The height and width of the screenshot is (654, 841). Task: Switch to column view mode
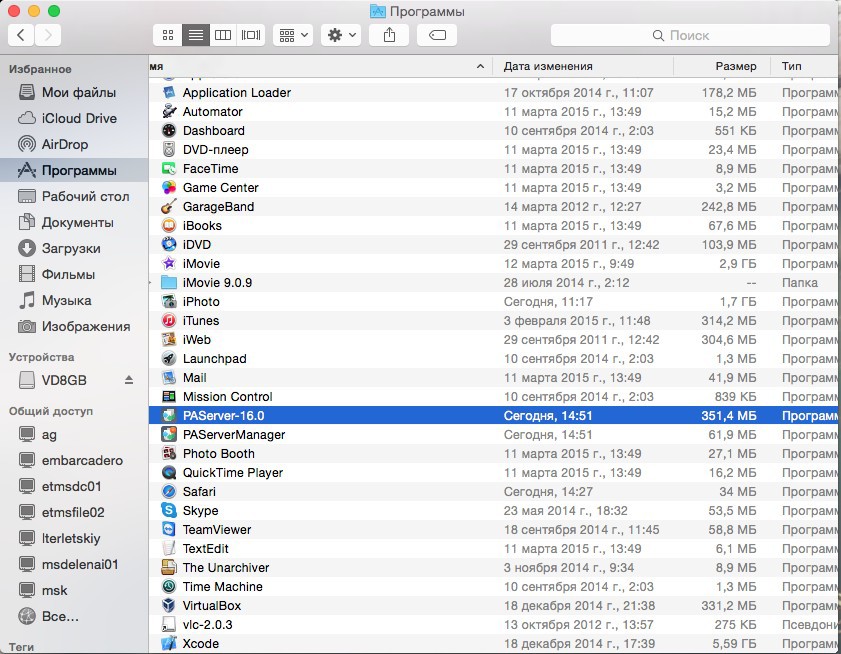point(222,34)
